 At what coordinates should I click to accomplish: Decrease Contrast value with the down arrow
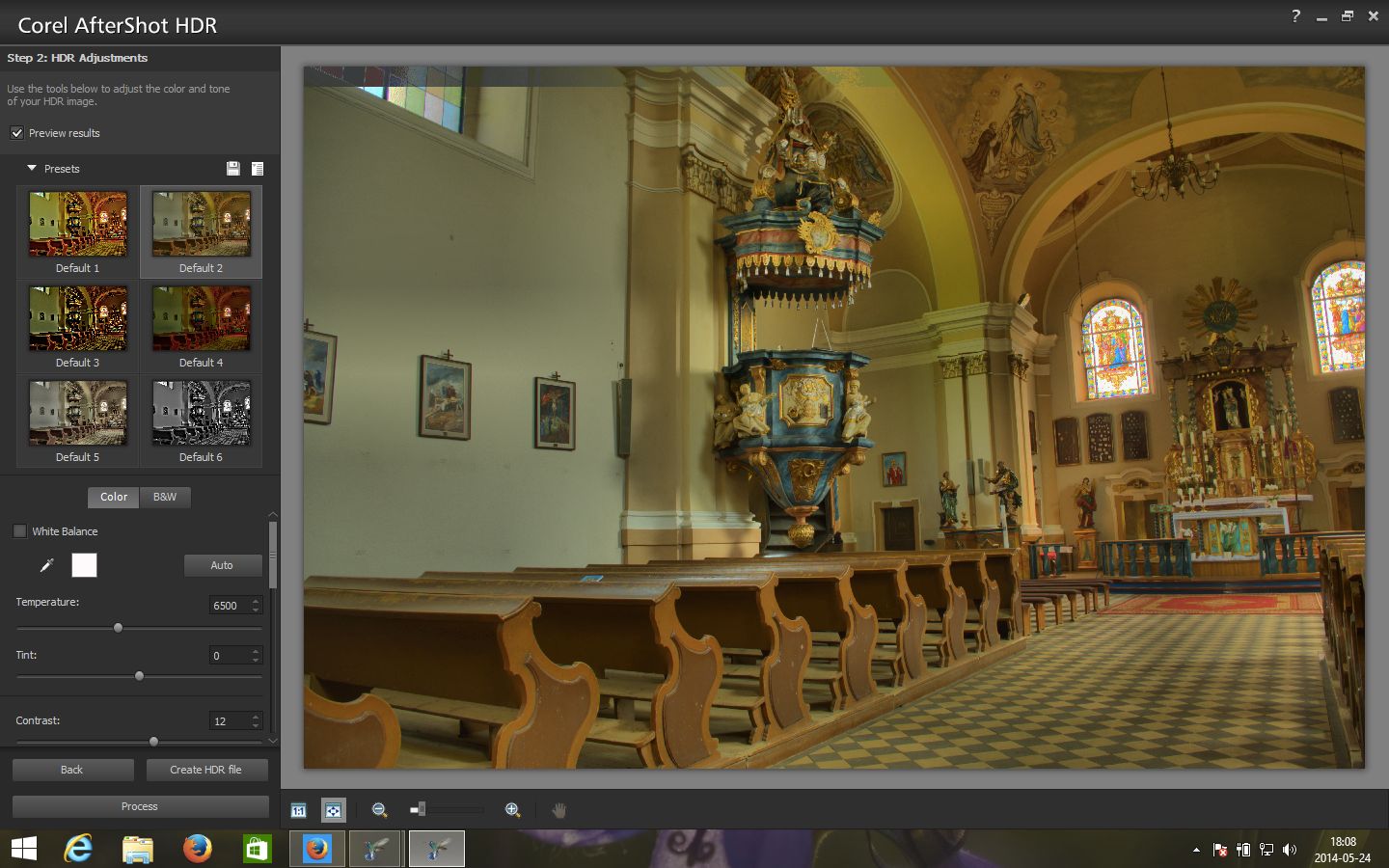click(256, 725)
